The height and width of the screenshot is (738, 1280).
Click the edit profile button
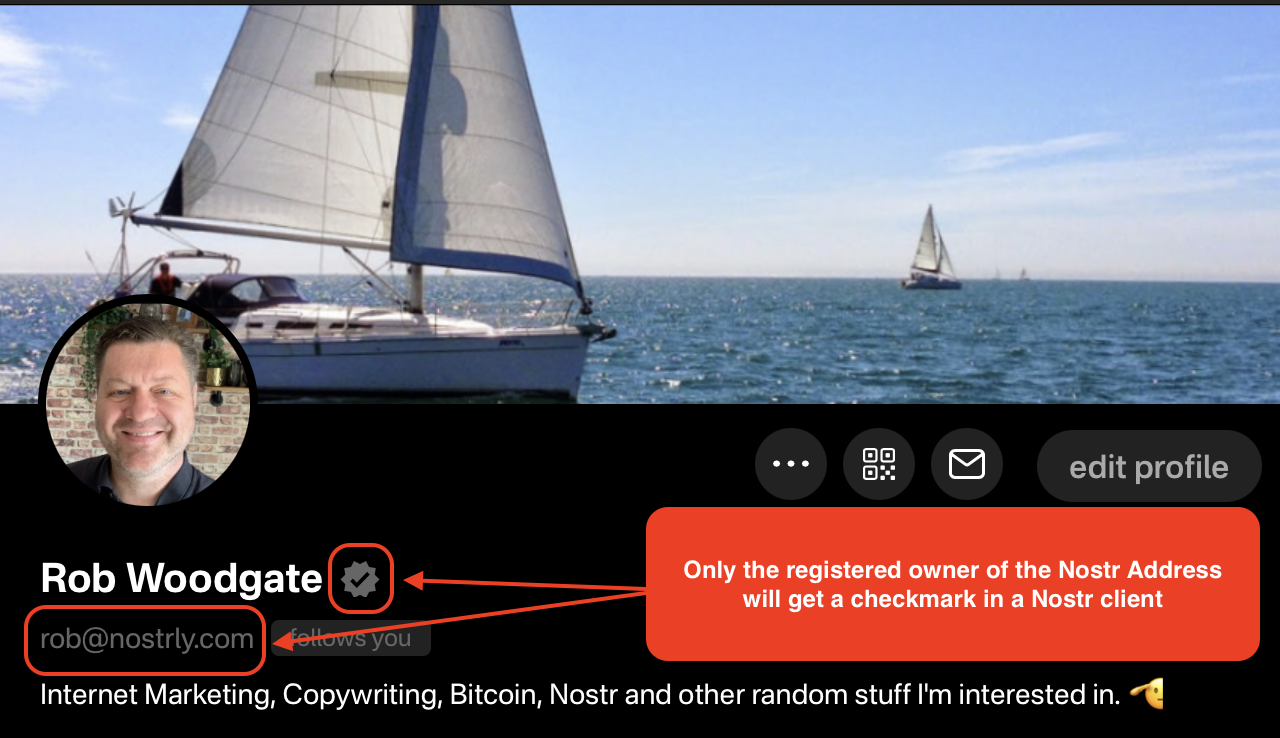pyautogui.click(x=1149, y=466)
